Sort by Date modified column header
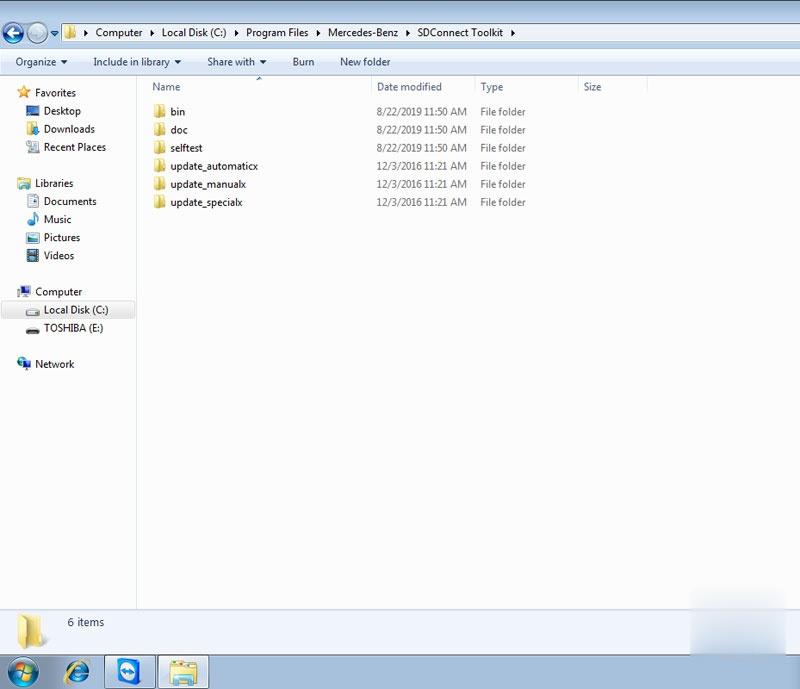The height and width of the screenshot is (689, 800). pos(409,87)
